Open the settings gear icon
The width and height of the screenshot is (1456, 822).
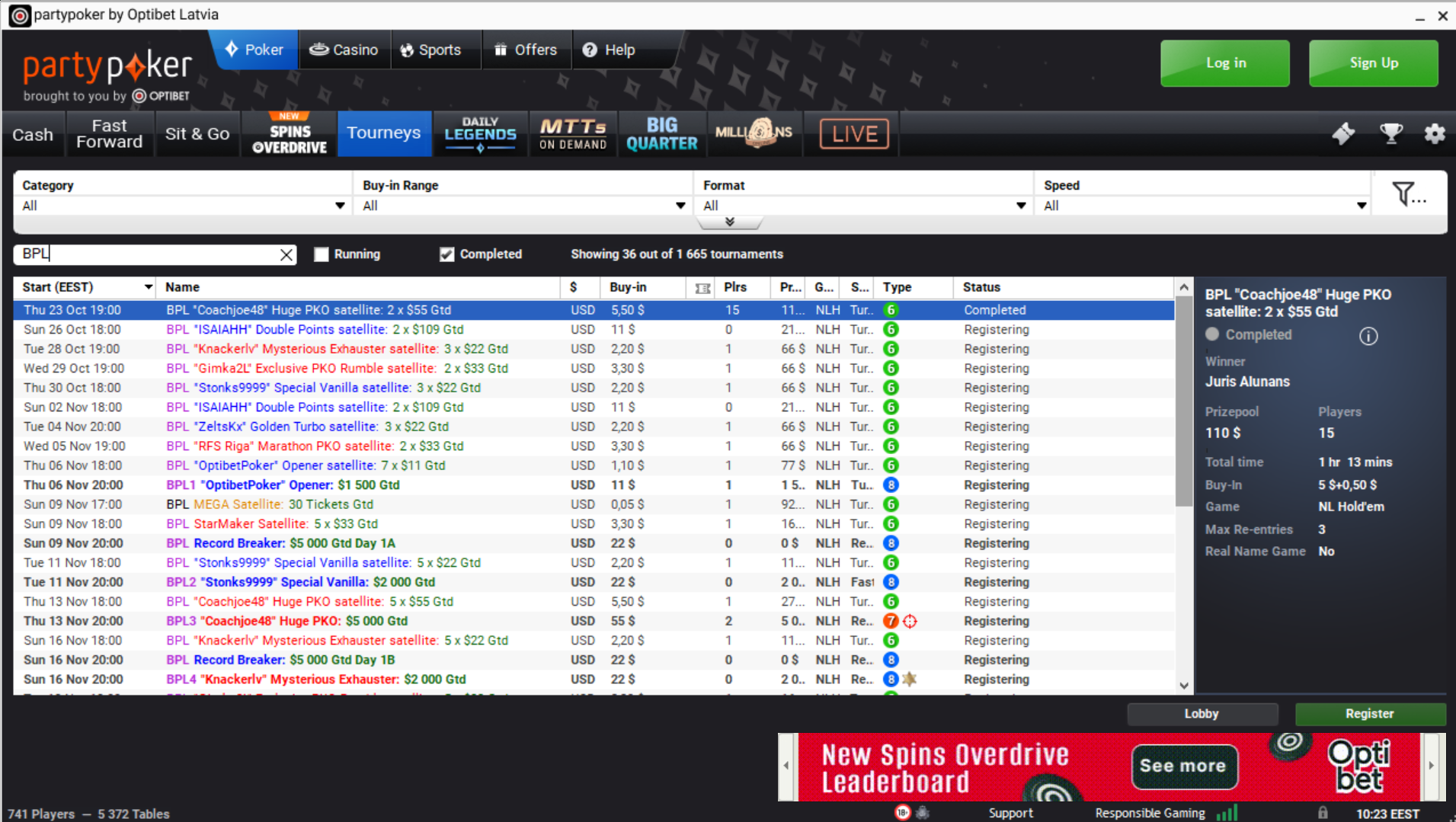[x=1434, y=134]
